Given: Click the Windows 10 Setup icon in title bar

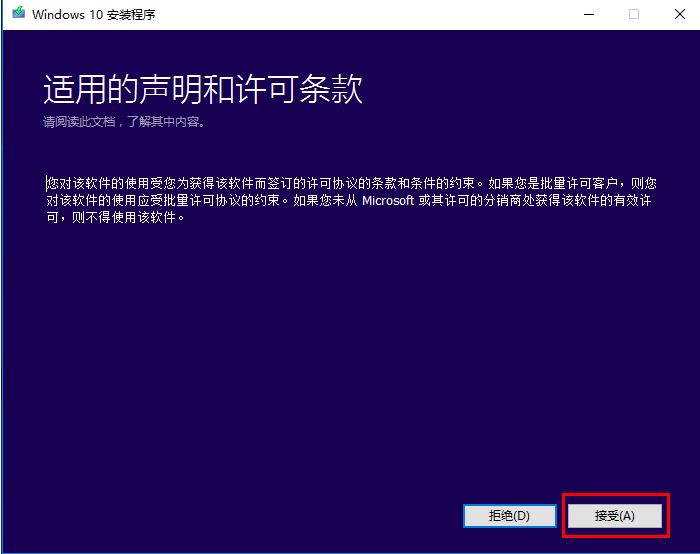Looking at the screenshot, I should (x=18, y=14).
